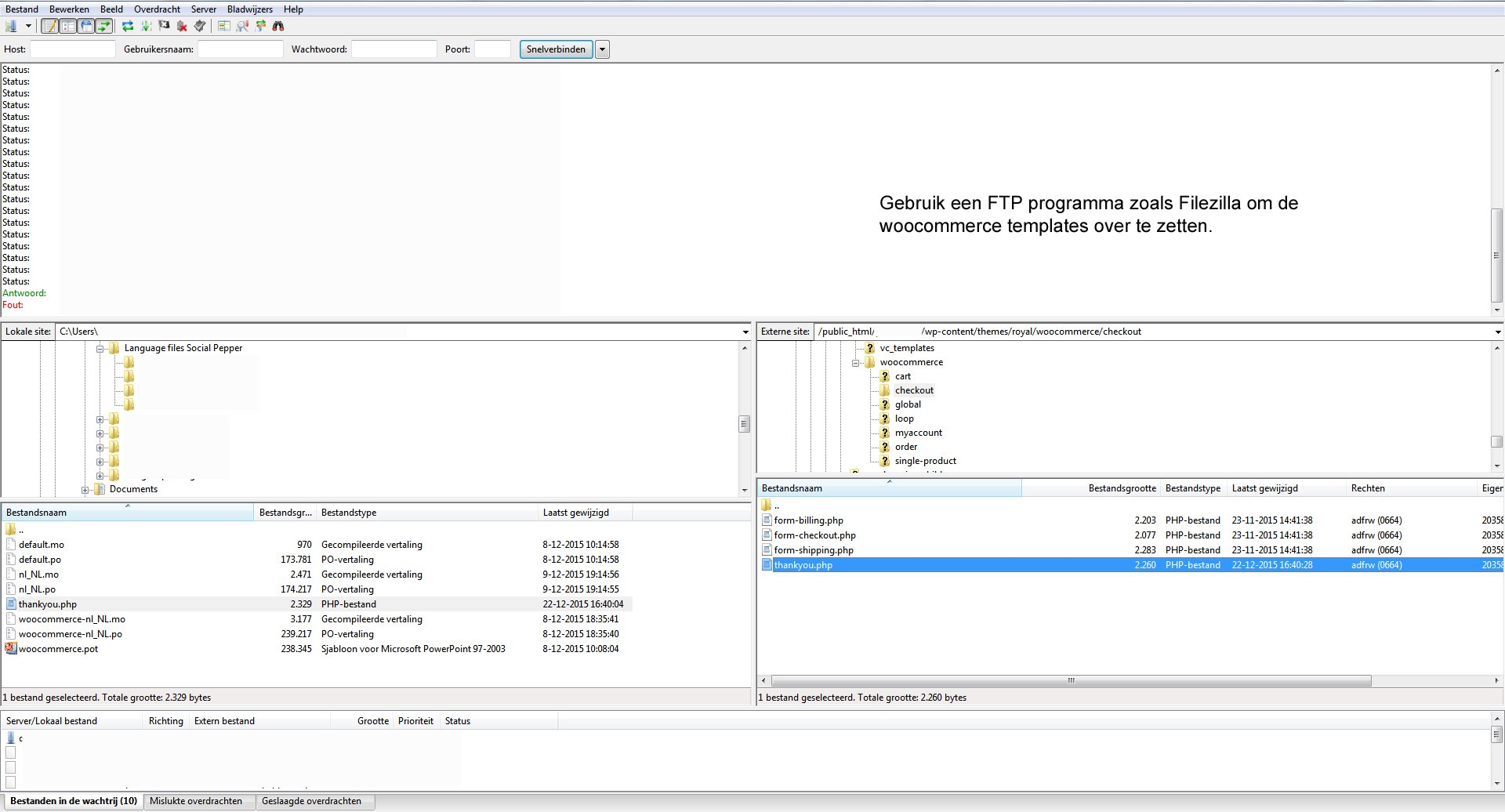Click the remote file list horizontal scrollbar

pos(1071,681)
